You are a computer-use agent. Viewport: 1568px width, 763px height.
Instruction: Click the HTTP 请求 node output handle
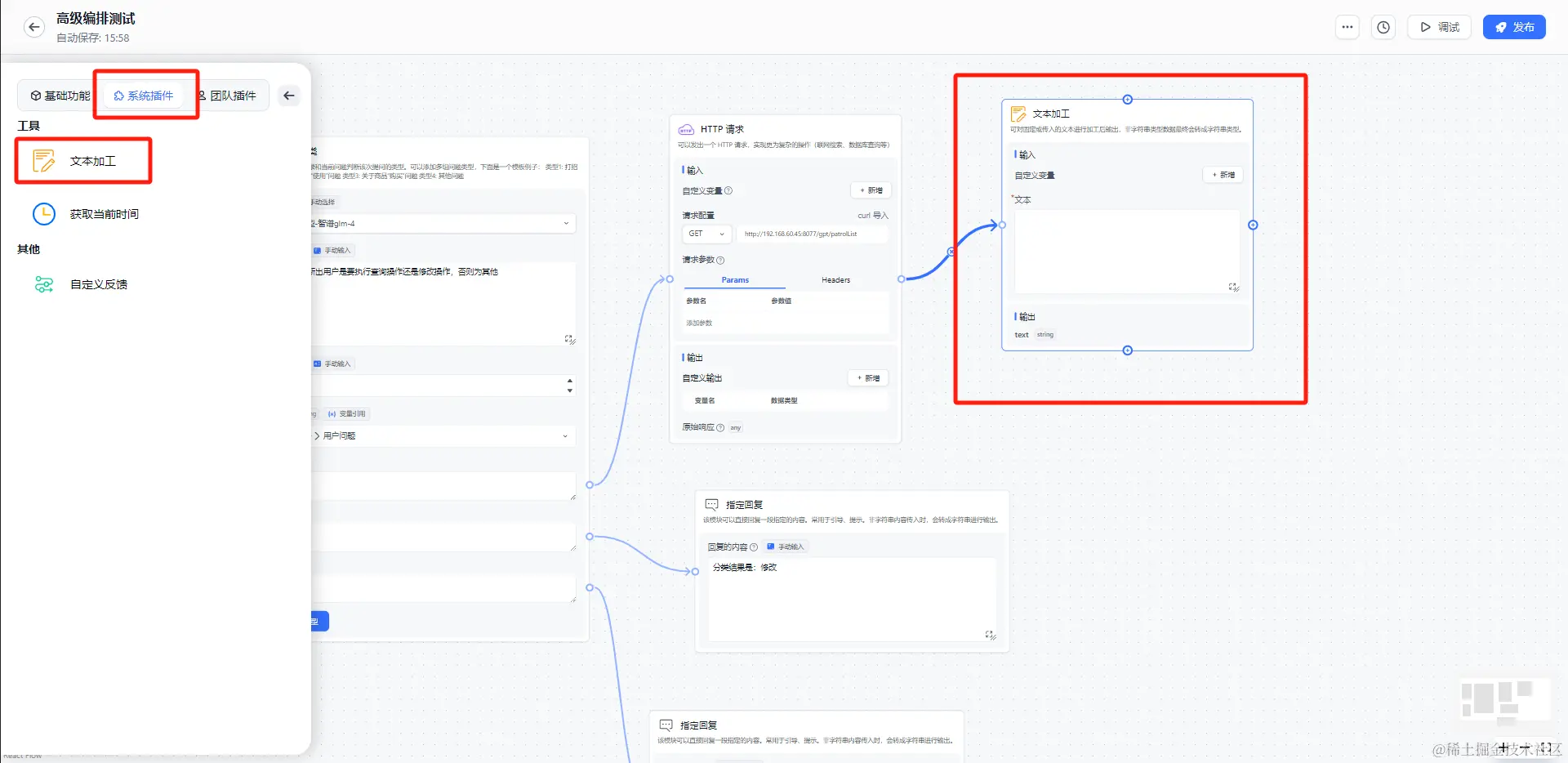[902, 279]
